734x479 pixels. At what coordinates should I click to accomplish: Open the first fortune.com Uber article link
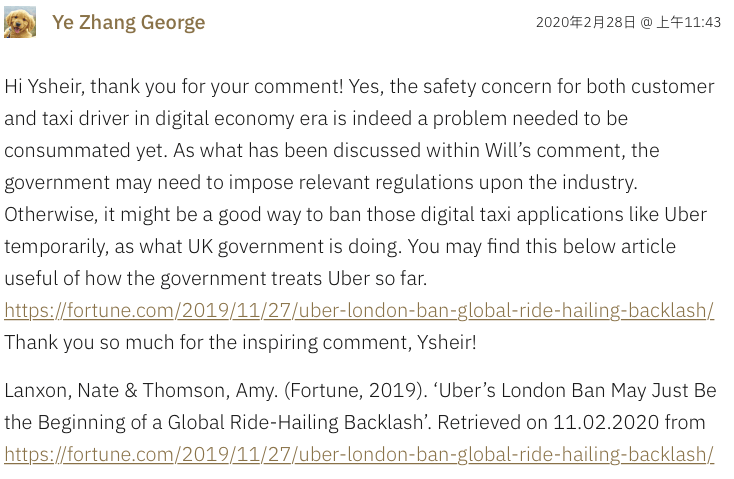(x=359, y=310)
